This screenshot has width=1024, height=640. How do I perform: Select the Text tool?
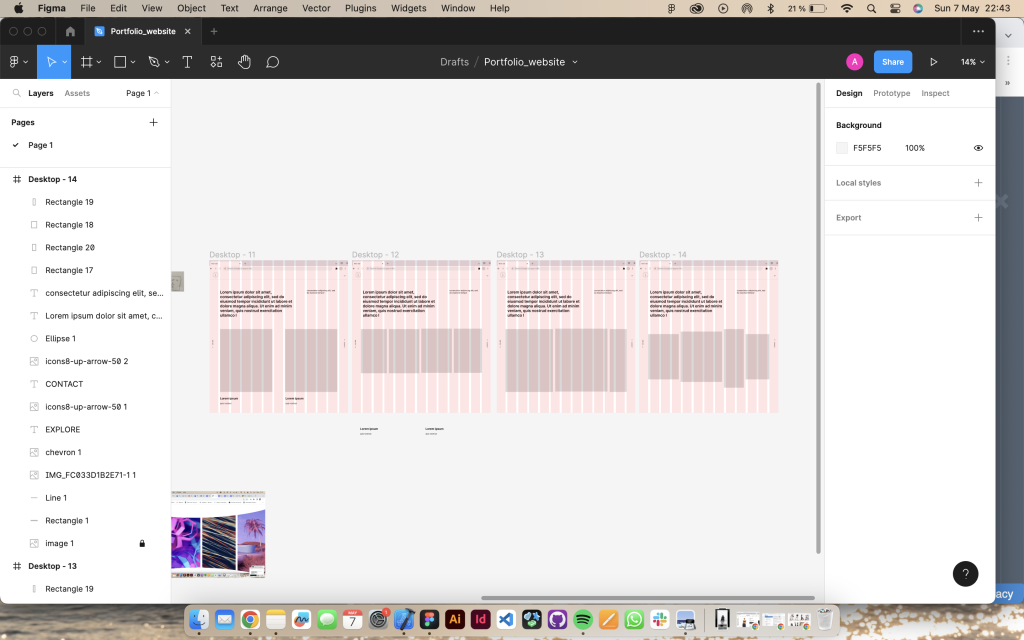tap(187, 62)
